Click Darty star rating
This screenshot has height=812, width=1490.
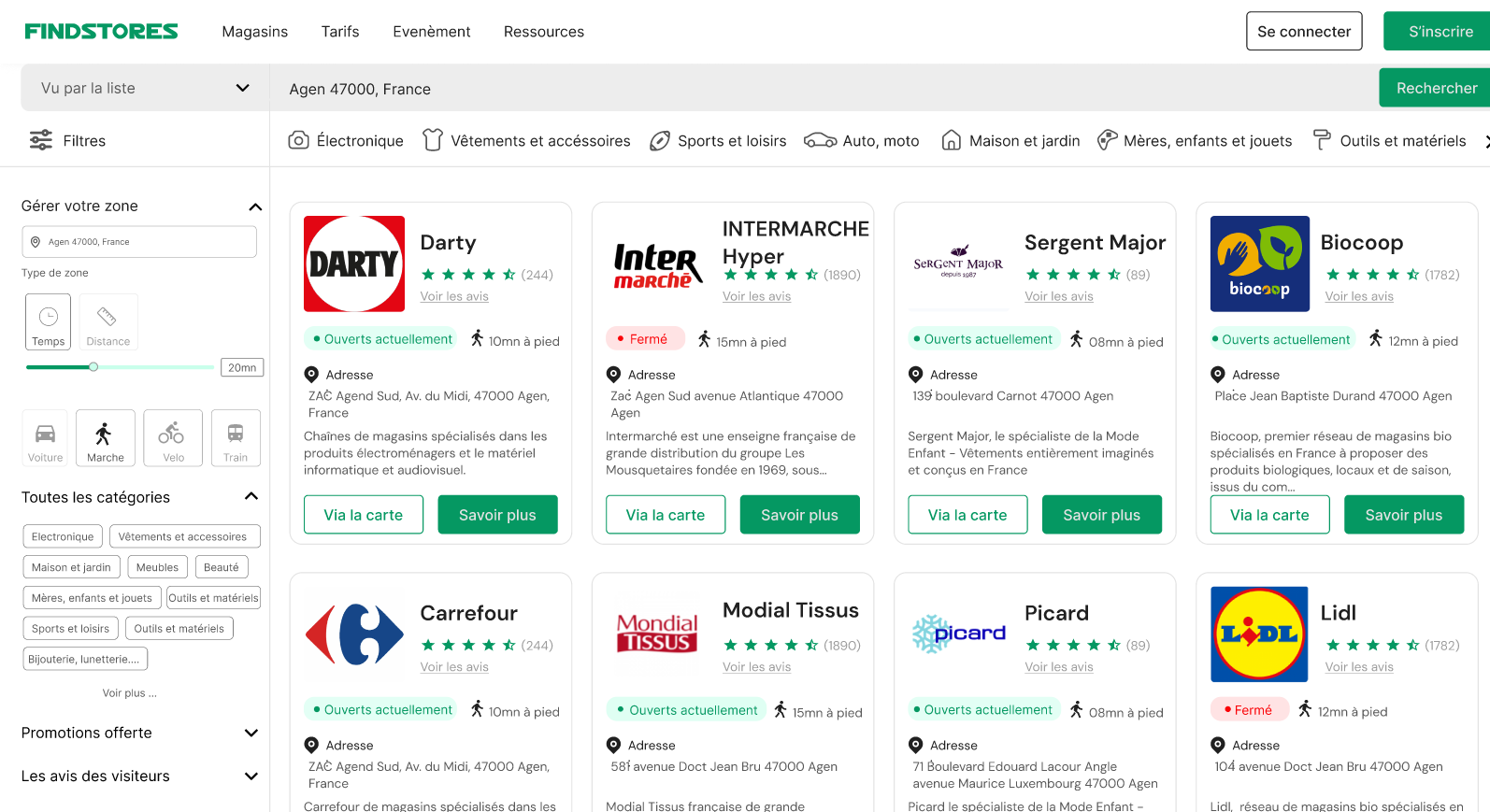[468, 275]
